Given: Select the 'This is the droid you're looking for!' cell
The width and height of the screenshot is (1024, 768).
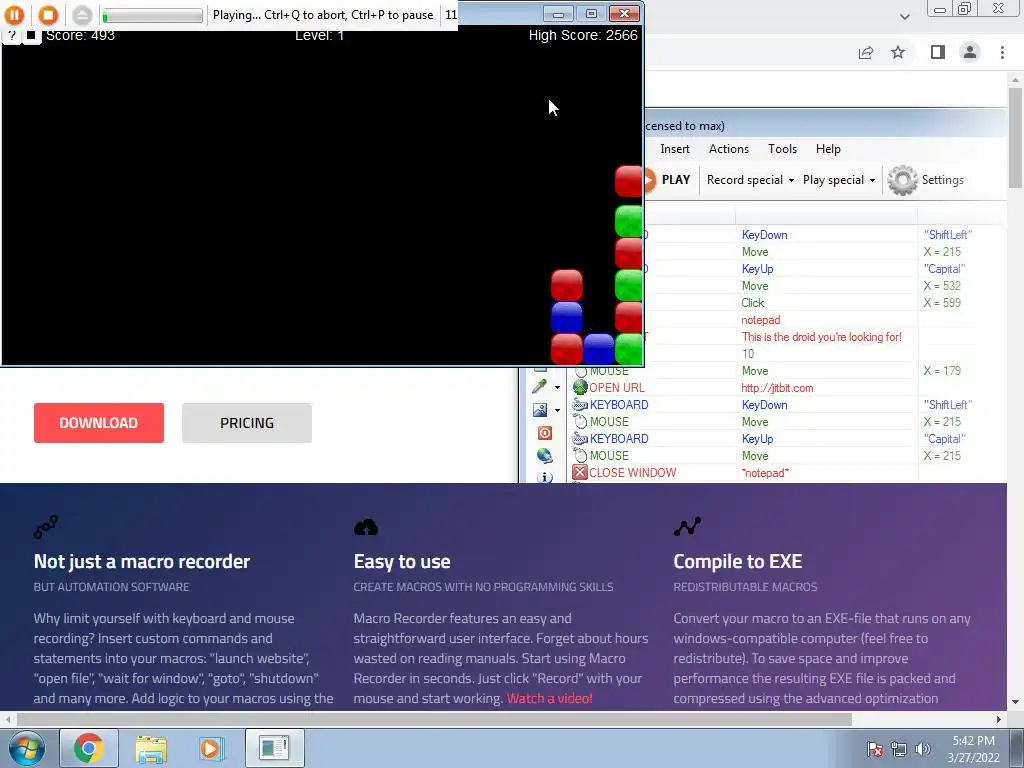Looking at the screenshot, I should (x=822, y=337).
